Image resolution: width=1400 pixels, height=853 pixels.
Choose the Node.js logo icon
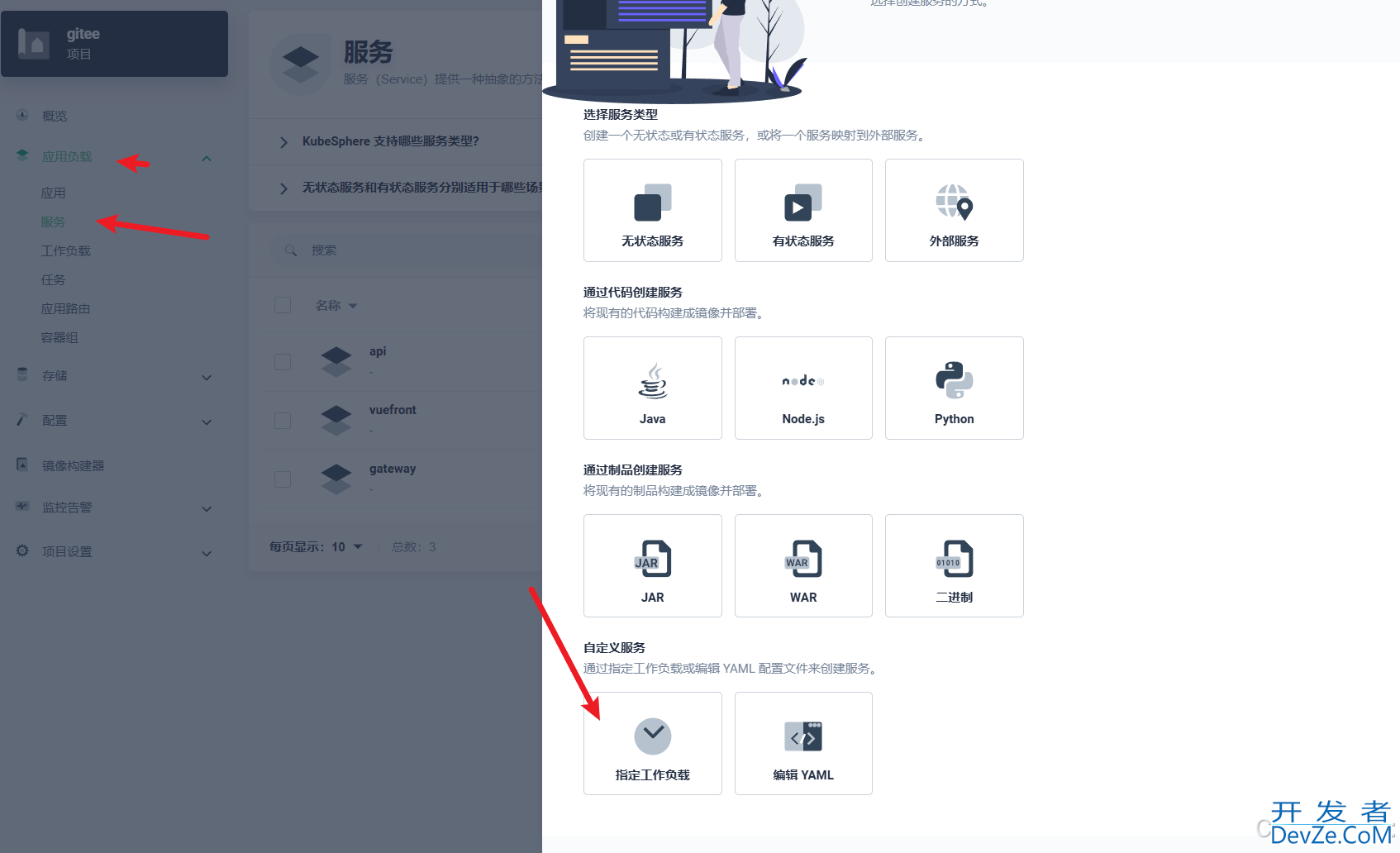pos(803,381)
